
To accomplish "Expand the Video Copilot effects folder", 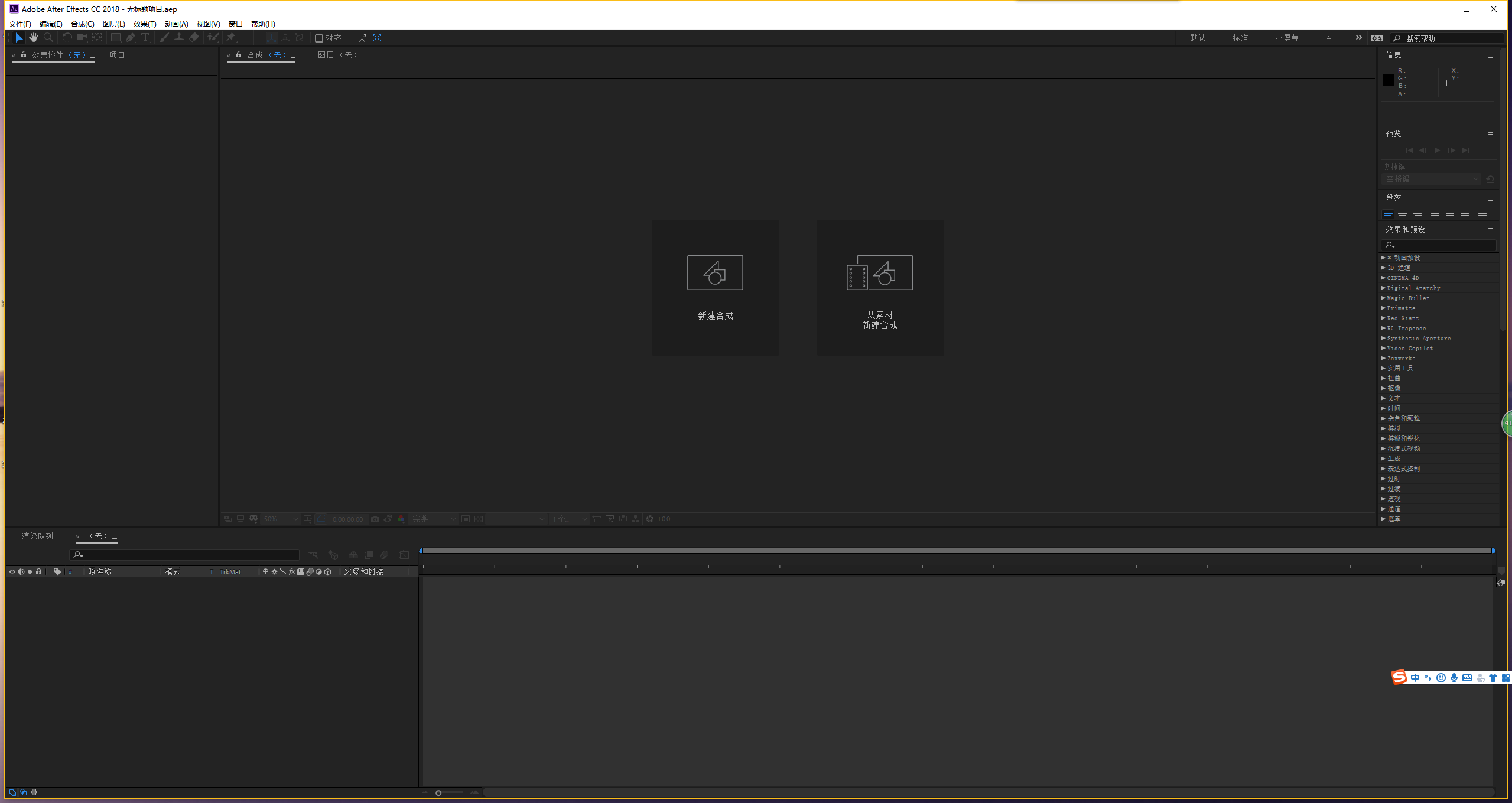I will [x=1383, y=348].
